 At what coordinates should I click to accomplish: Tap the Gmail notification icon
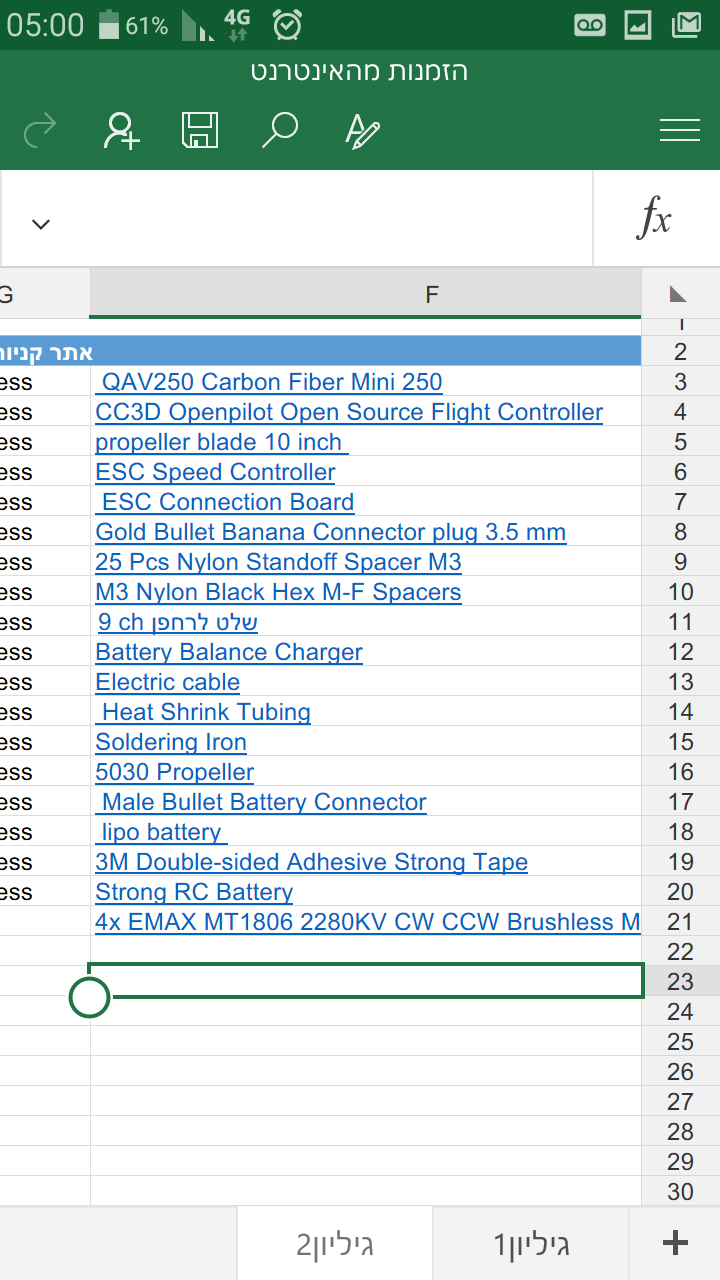click(x=686, y=25)
